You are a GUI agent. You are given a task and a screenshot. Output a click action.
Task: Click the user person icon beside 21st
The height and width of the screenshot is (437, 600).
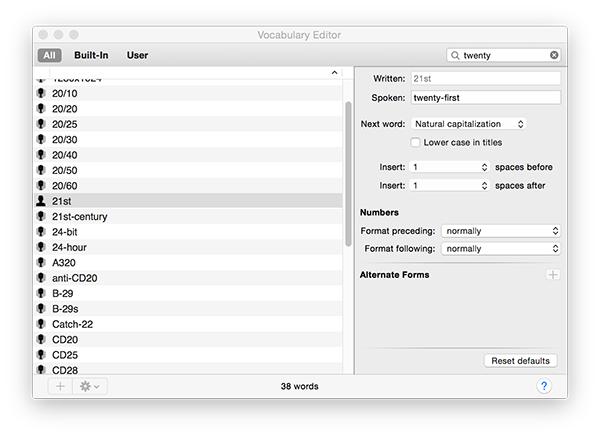(x=41, y=201)
